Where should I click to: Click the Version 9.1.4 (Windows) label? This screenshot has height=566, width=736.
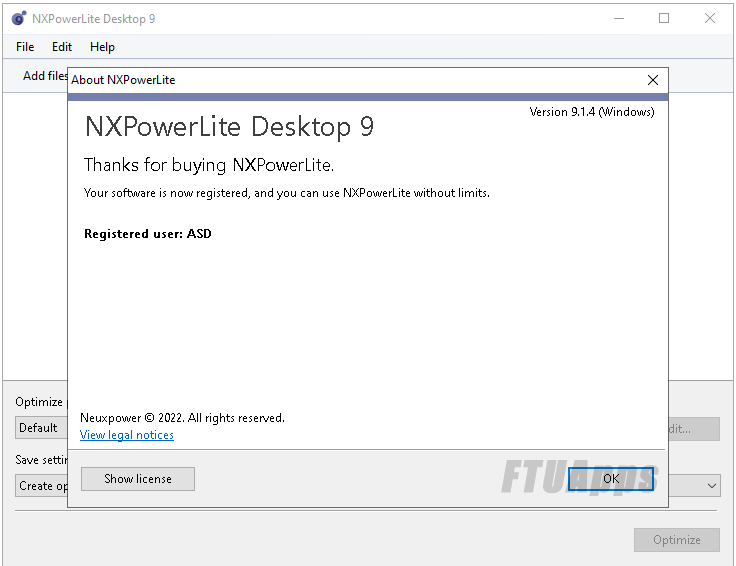(592, 112)
